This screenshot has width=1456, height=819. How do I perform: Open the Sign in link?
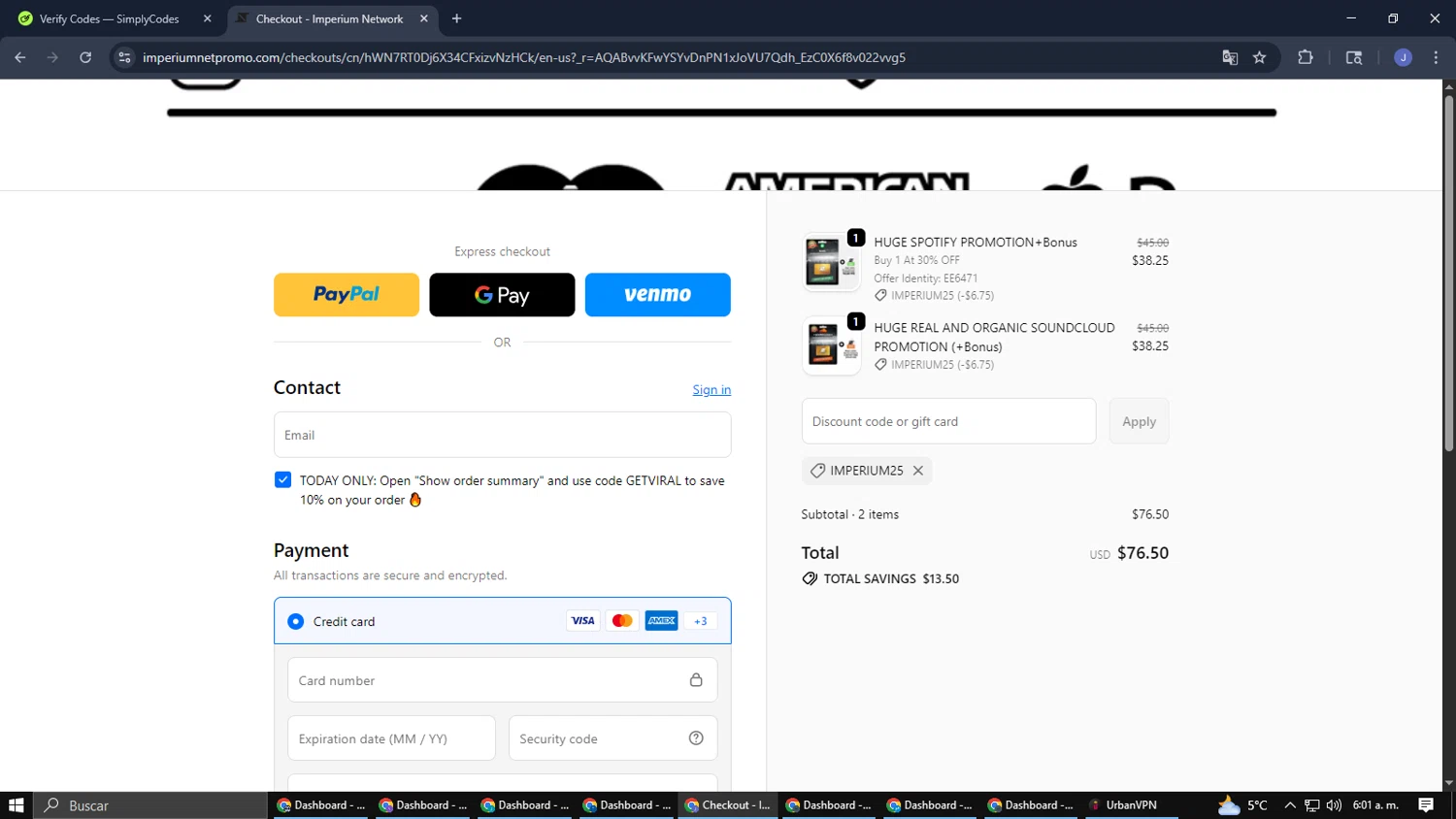711,389
